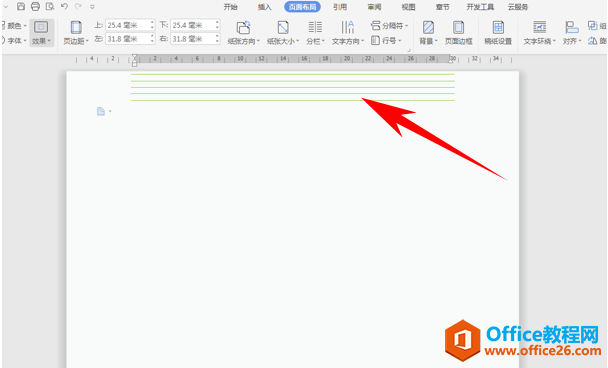
Task: Click the 效果 theme effects button
Action: point(41,33)
